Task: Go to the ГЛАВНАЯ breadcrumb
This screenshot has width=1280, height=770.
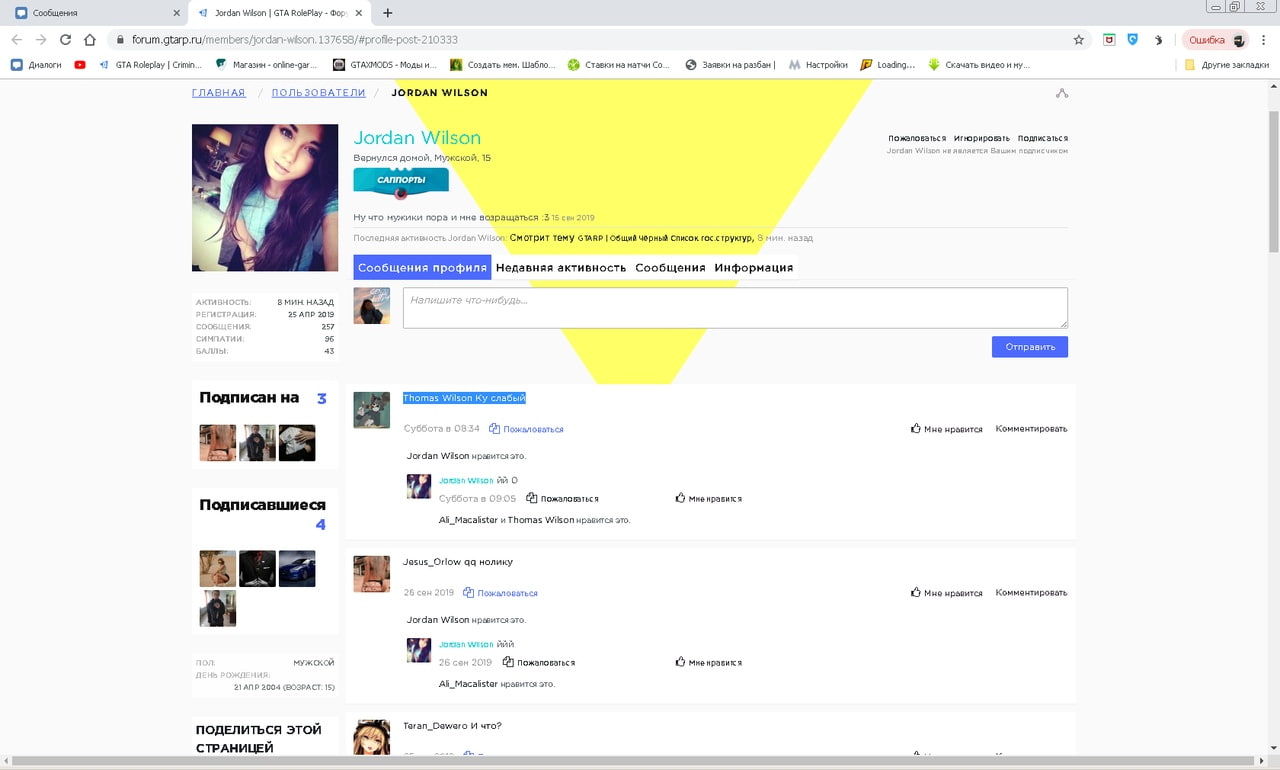Action: click(219, 93)
